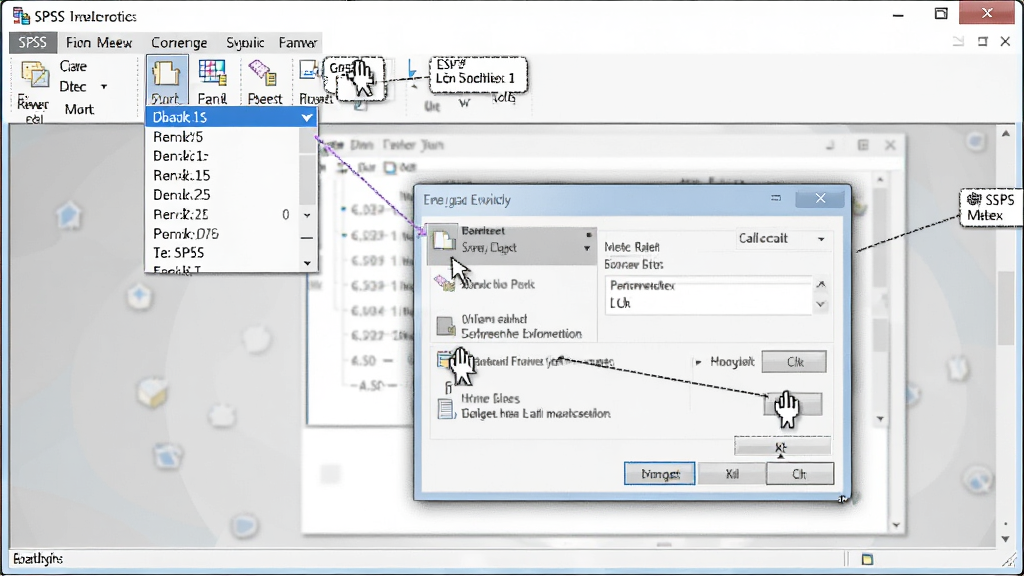Collapse the open list using the Dbauk 15 chevron
Image resolution: width=1024 pixels, height=576 pixels.
tap(306, 118)
